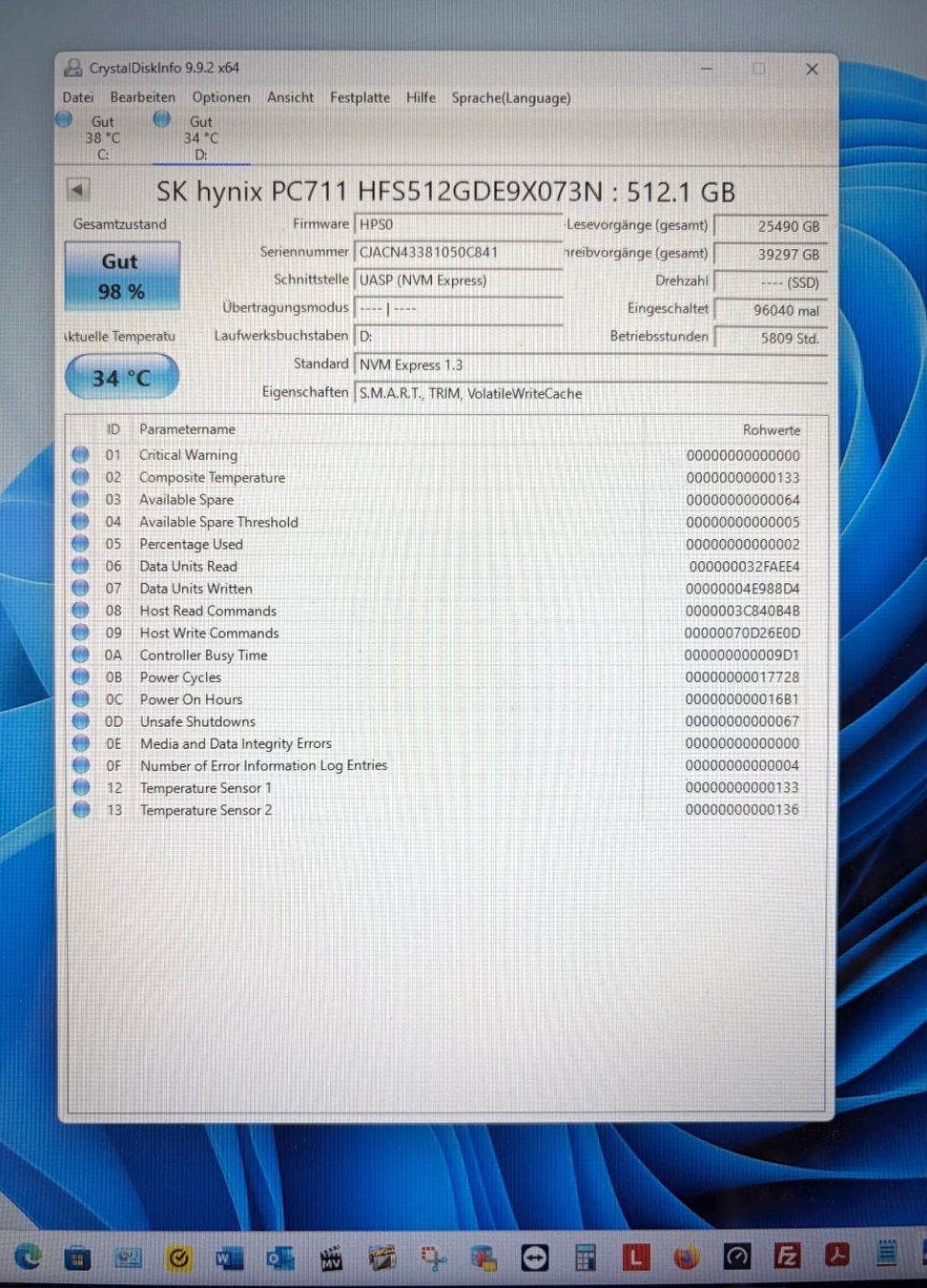
Task: Click status dot of Critical Warning row
Action: pos(81,455)
